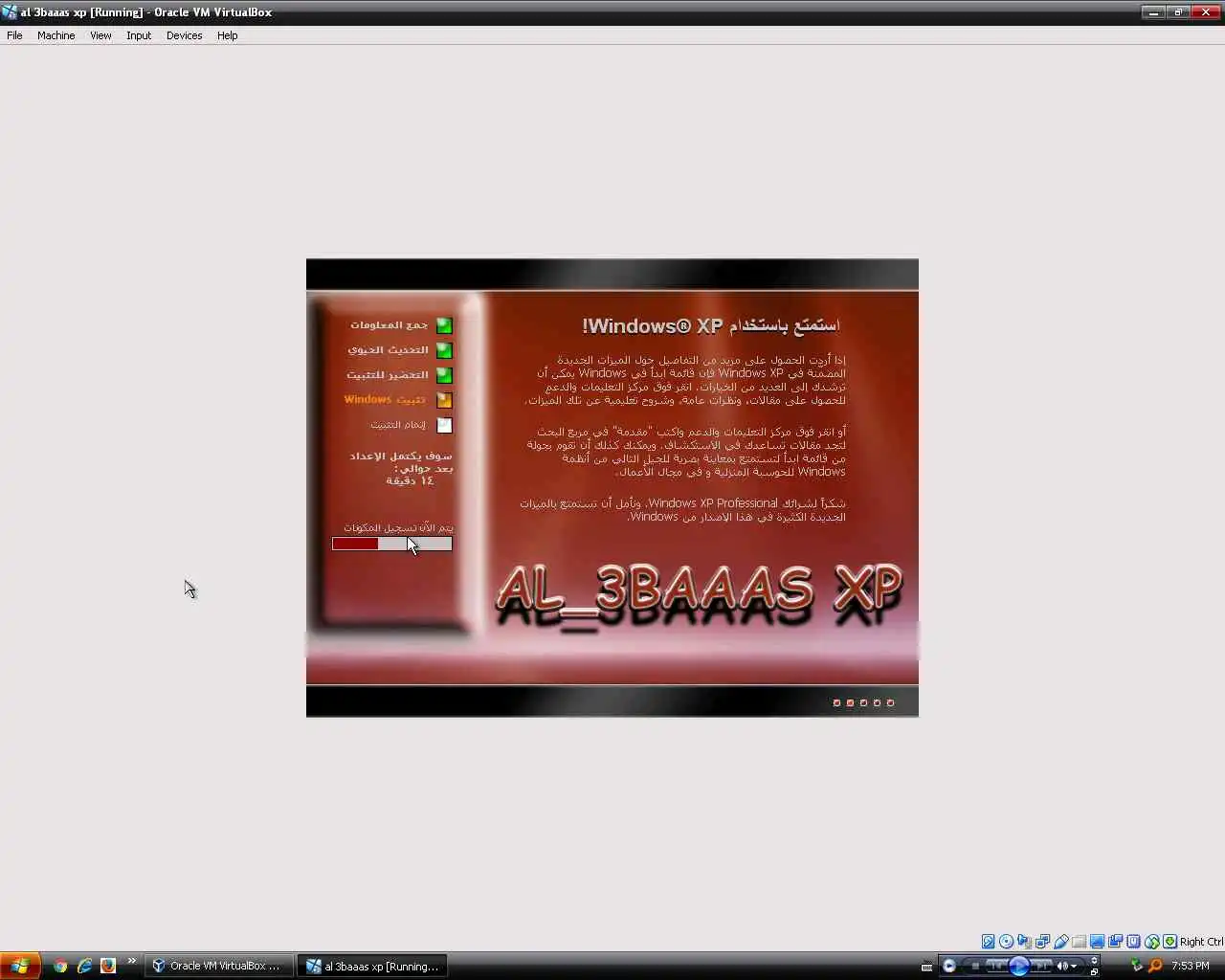Skip to next track in media toolbar
This screenshot has width=1225, height=980.
coord(1043,966)
